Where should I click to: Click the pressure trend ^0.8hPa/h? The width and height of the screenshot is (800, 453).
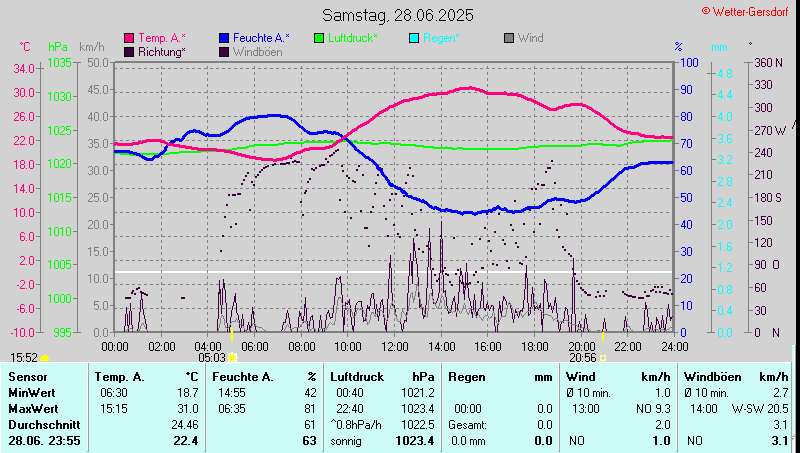pos(356,425)
